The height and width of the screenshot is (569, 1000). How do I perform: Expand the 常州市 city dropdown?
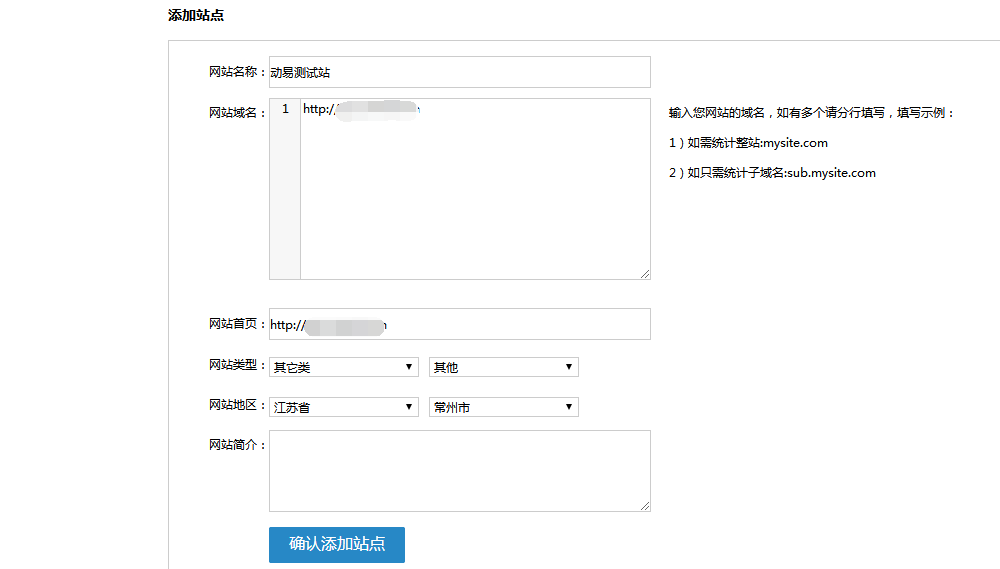click(x=503, y=407)
